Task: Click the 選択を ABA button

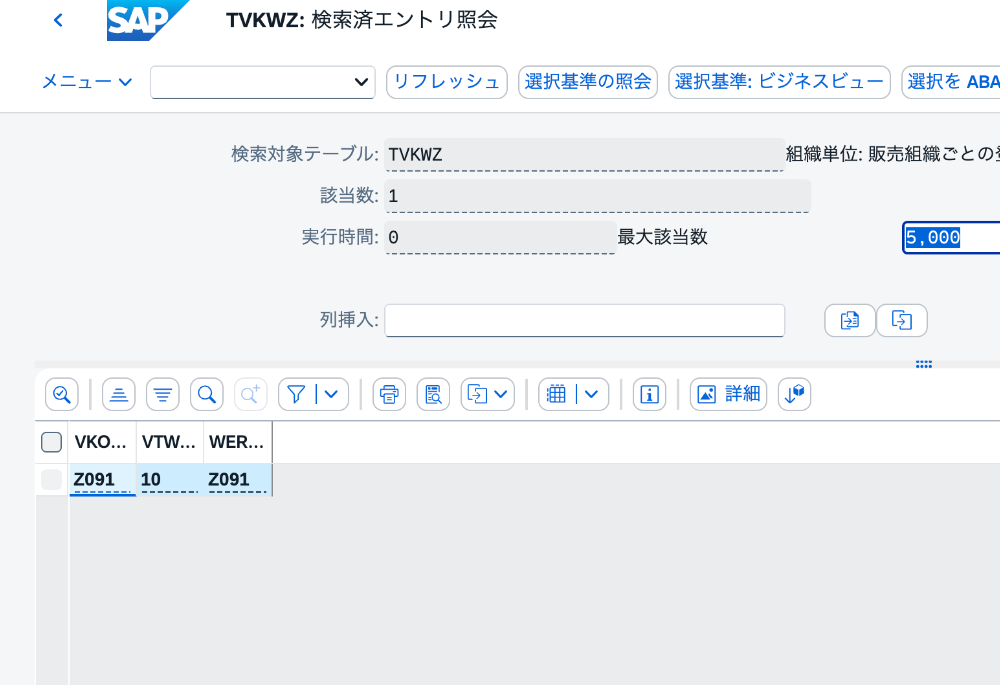Action: click(951, 82)
